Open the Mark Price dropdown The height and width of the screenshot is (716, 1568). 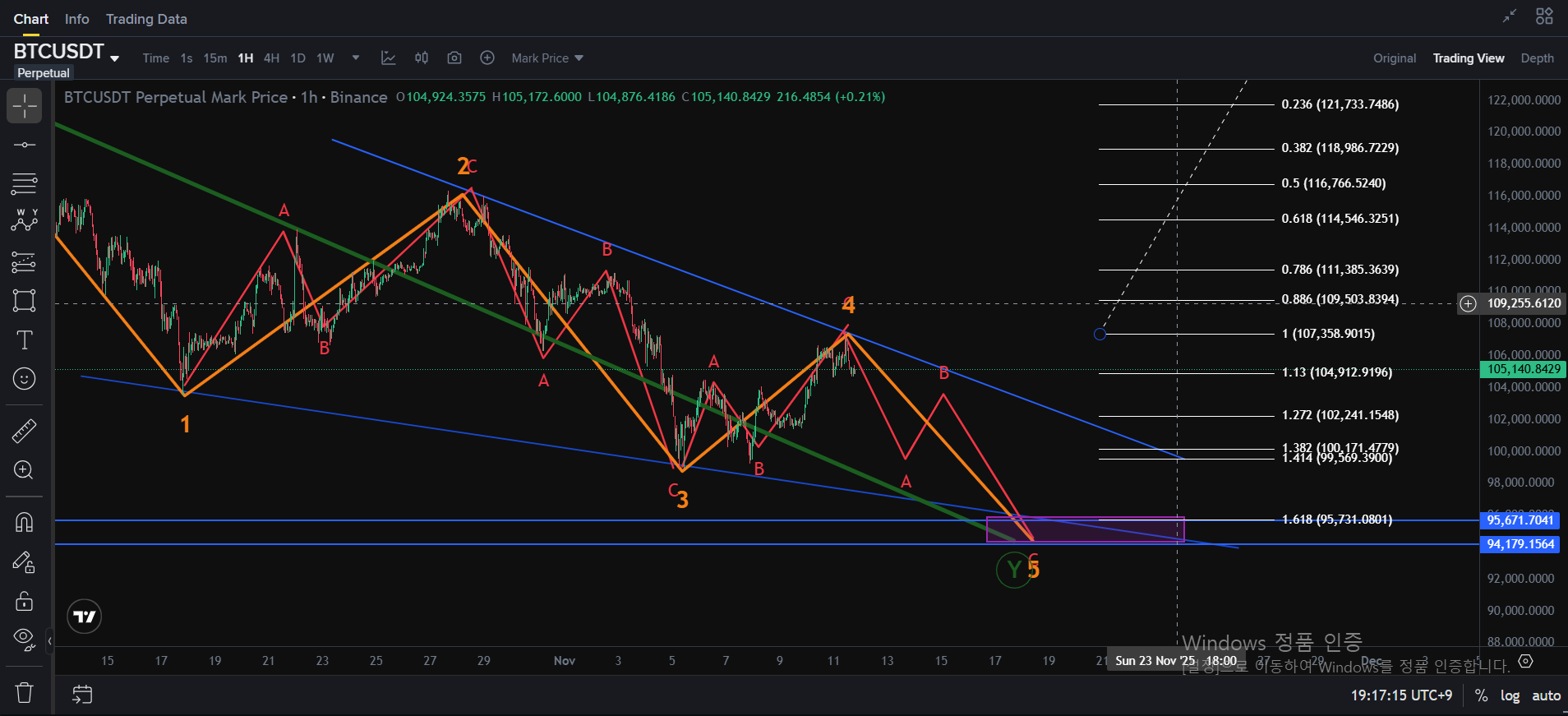(547, 58)
